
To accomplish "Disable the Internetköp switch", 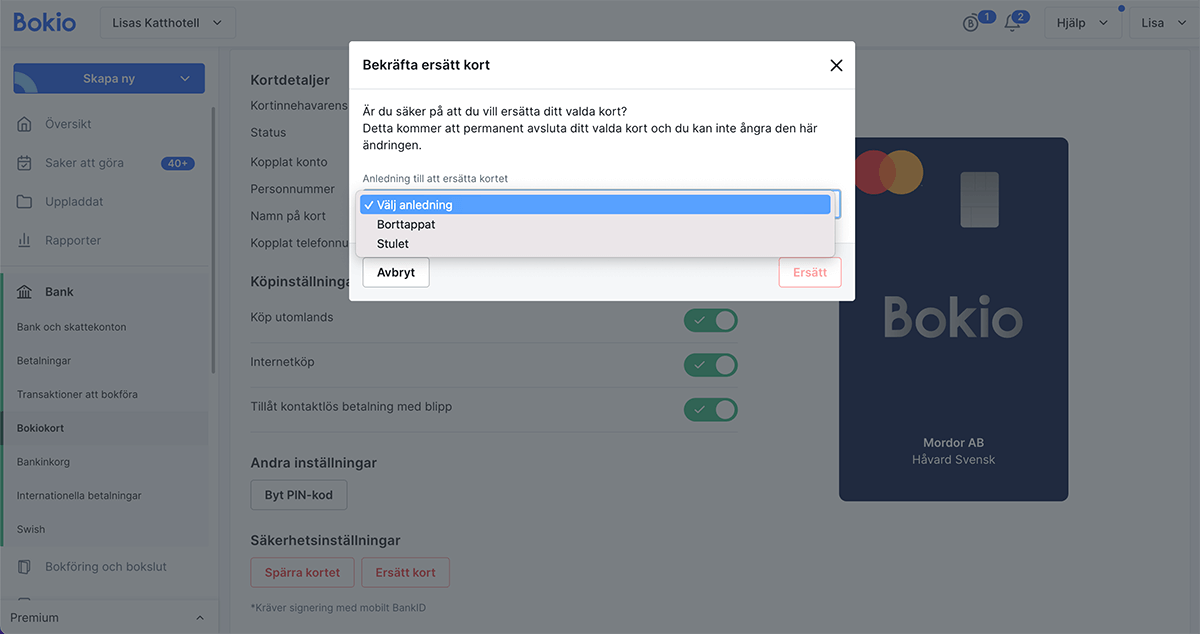I will click(710, 365).
